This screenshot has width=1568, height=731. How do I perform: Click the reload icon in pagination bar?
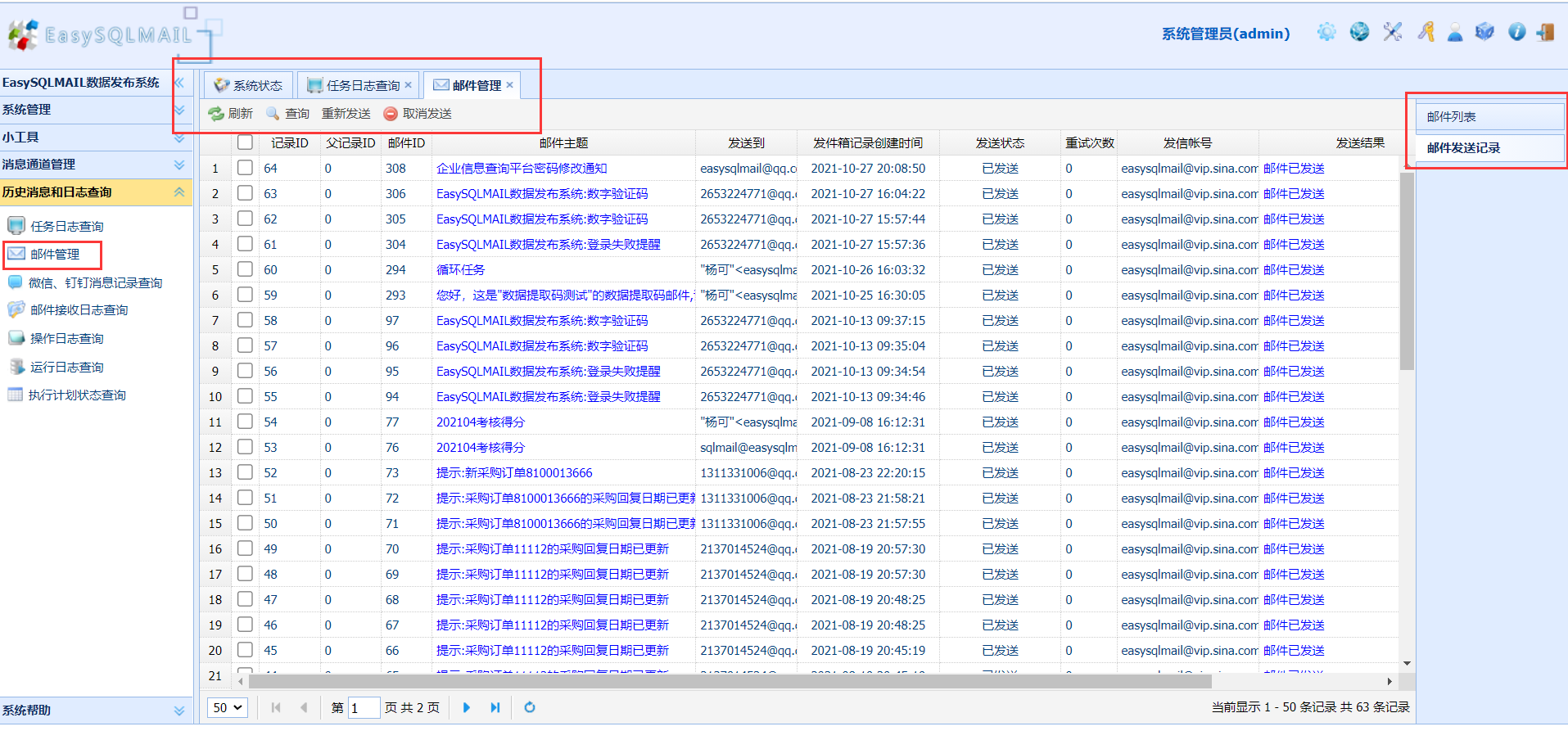[x=530, y=707]
